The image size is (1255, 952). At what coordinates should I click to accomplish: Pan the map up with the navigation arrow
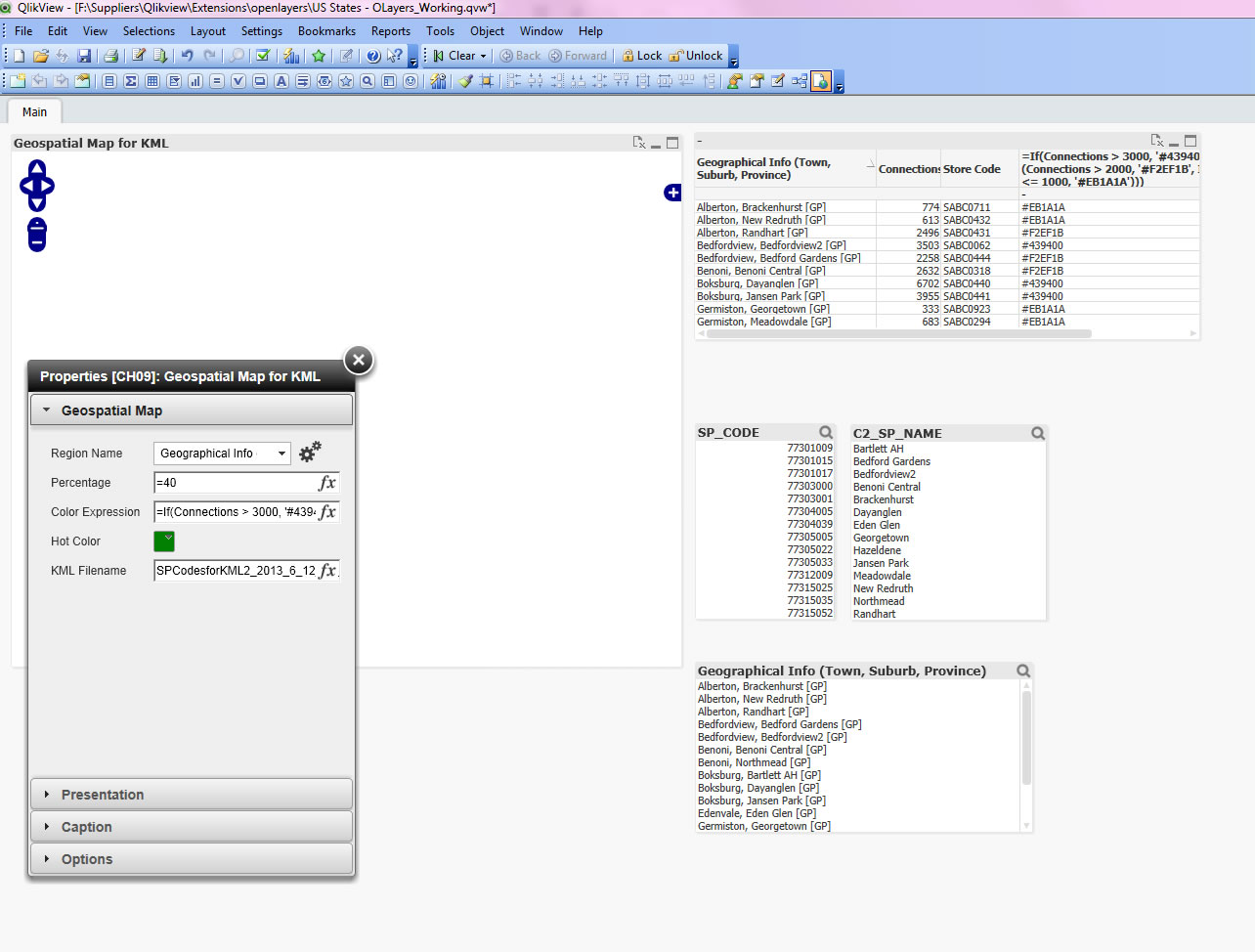point(37,168)
